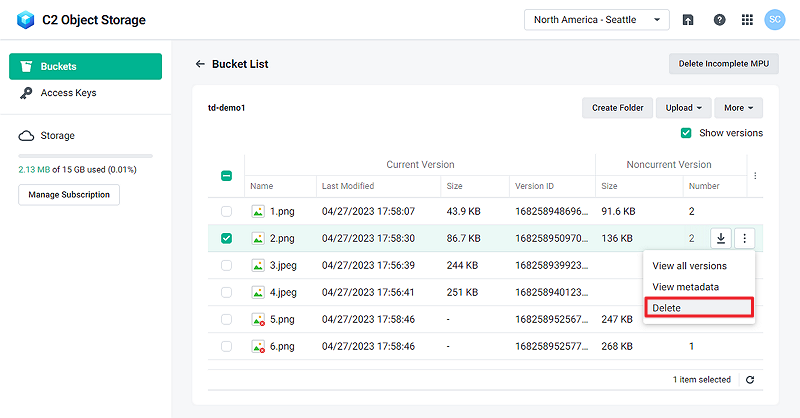This screenshot has width=800, height=418.
Task: Open the home/dashboard icon in the header
Action: pyautogui.click(x=688, y=20)
